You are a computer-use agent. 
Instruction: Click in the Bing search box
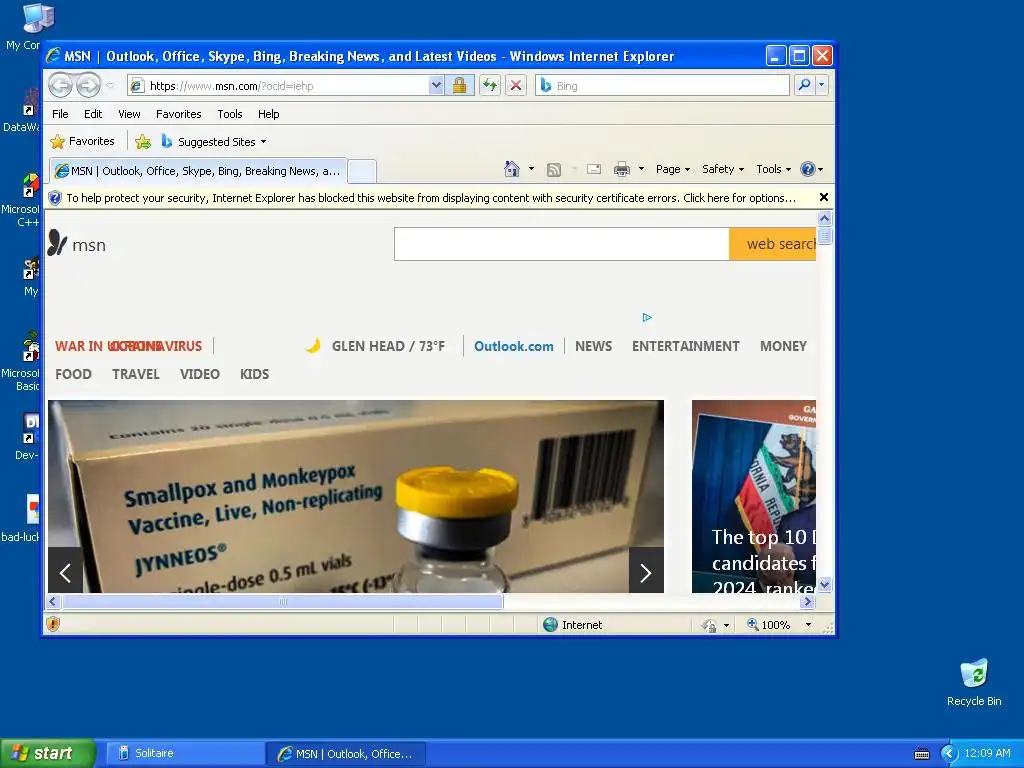tap(662, 86)
